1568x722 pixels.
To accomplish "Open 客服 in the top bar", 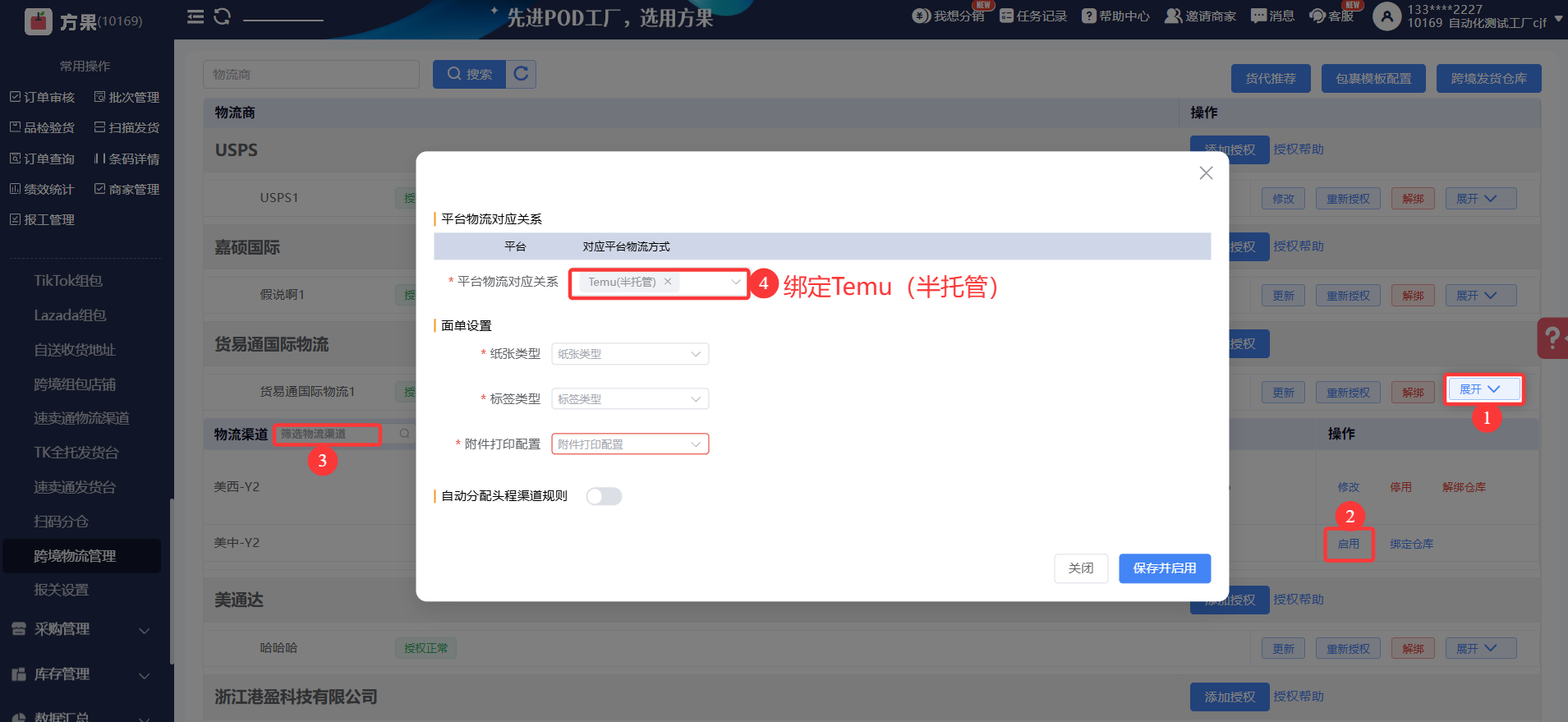I will tap(1331, 16).
